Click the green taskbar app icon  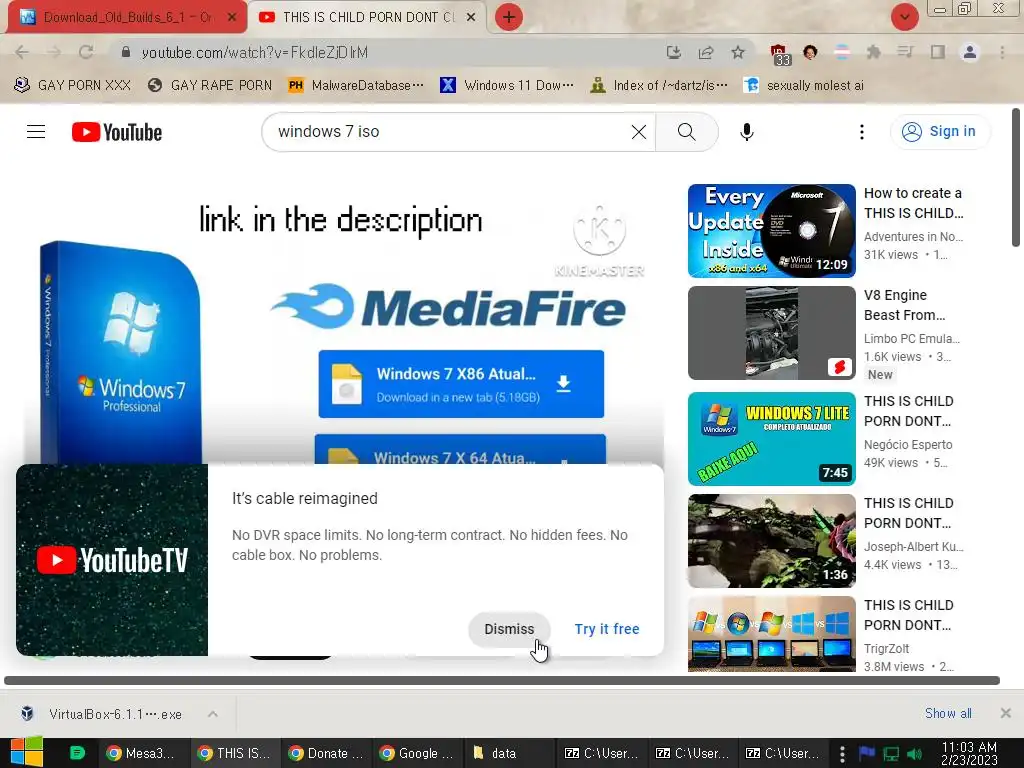[77, 753]
